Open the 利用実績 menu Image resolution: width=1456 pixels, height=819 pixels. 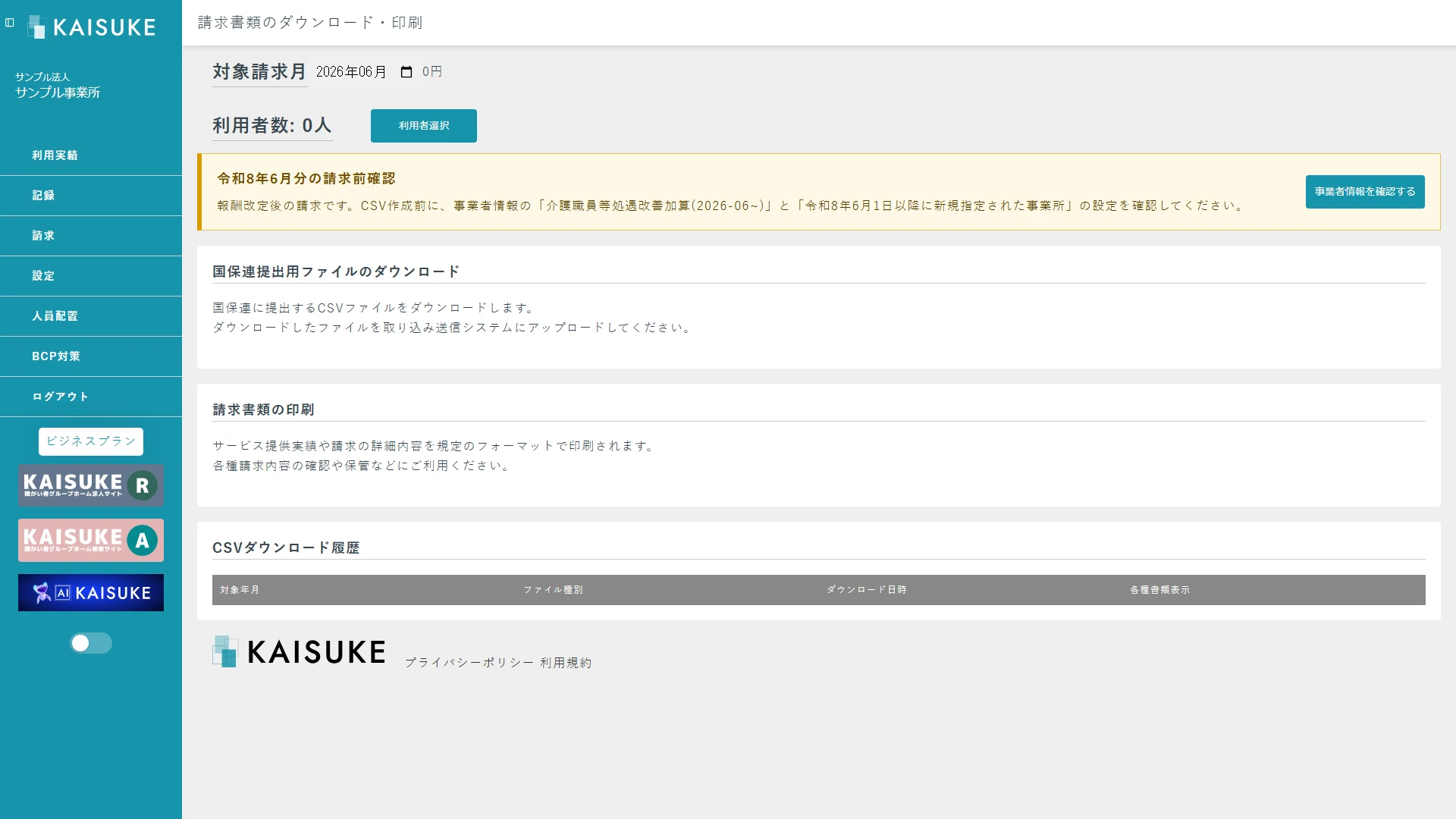pos(91,155)
